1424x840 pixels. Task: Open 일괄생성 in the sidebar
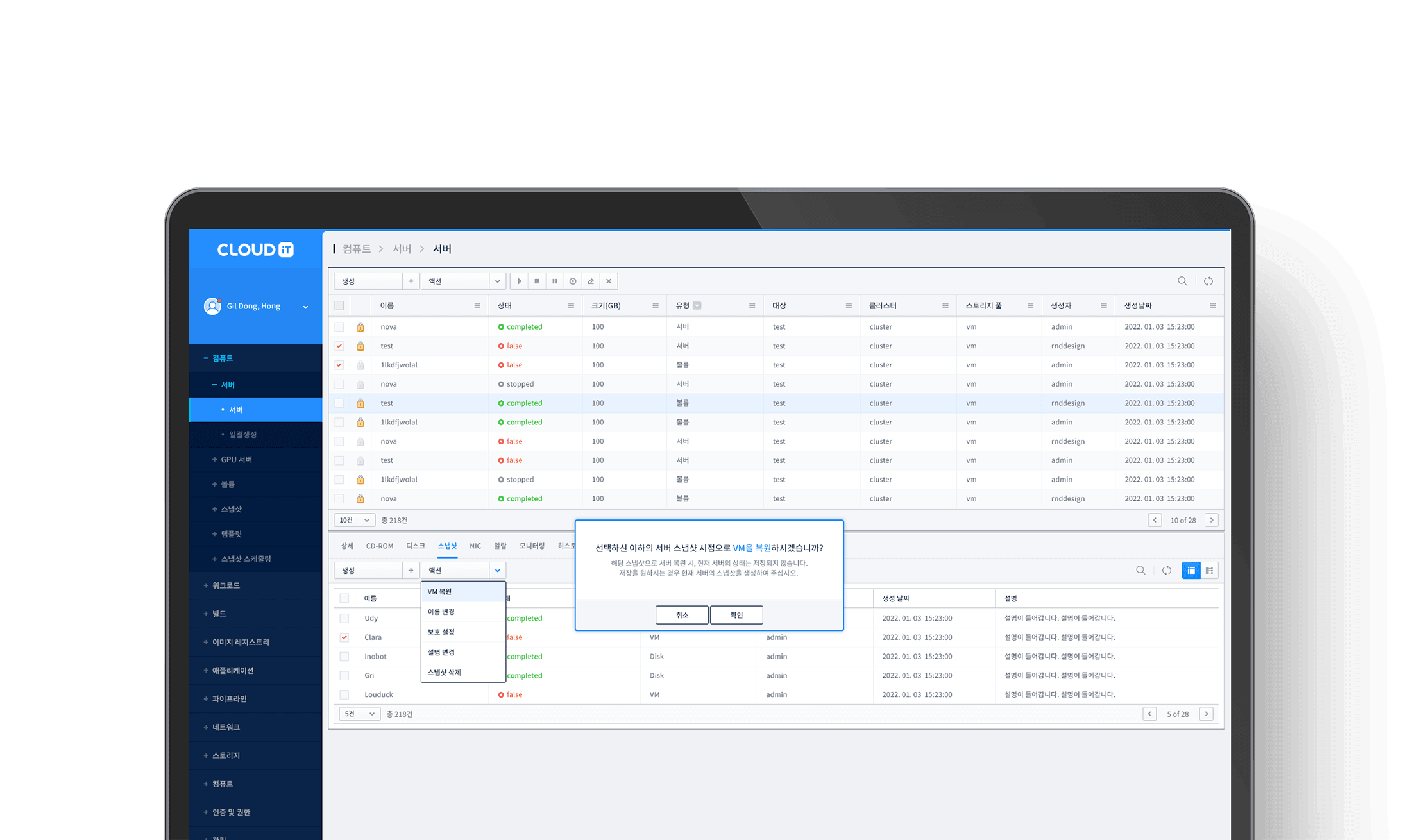click(x=242, y=434)
